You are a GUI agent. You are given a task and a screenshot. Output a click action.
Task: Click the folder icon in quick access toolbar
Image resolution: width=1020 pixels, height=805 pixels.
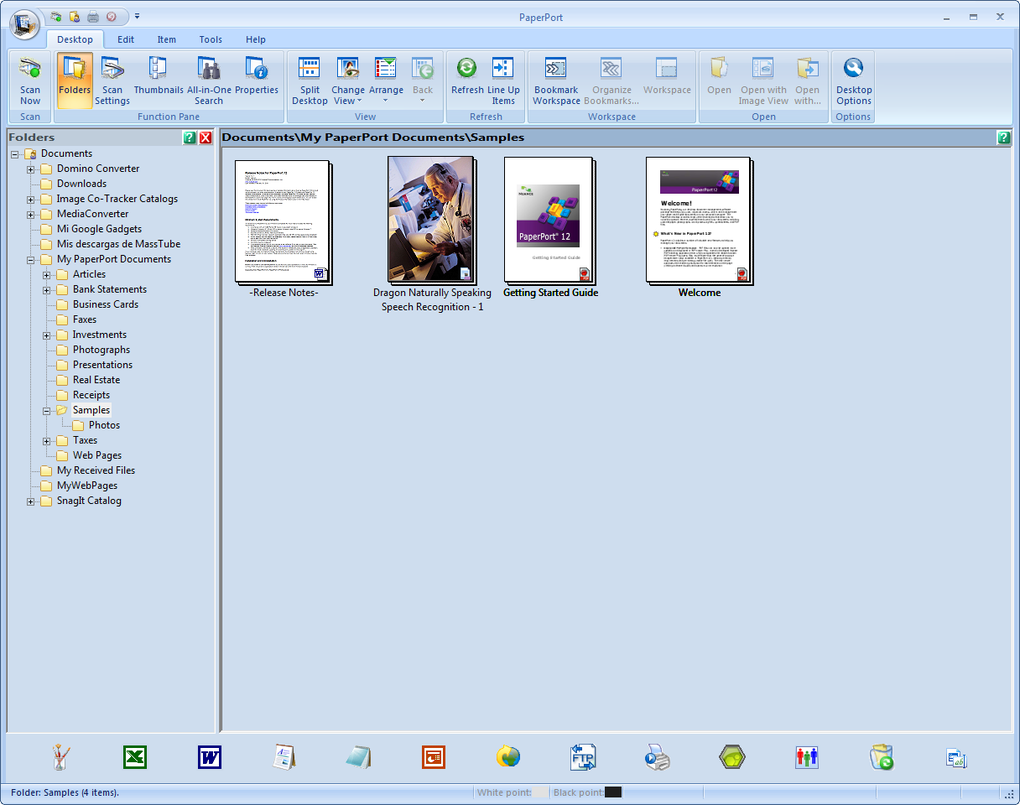click(74, 16)
